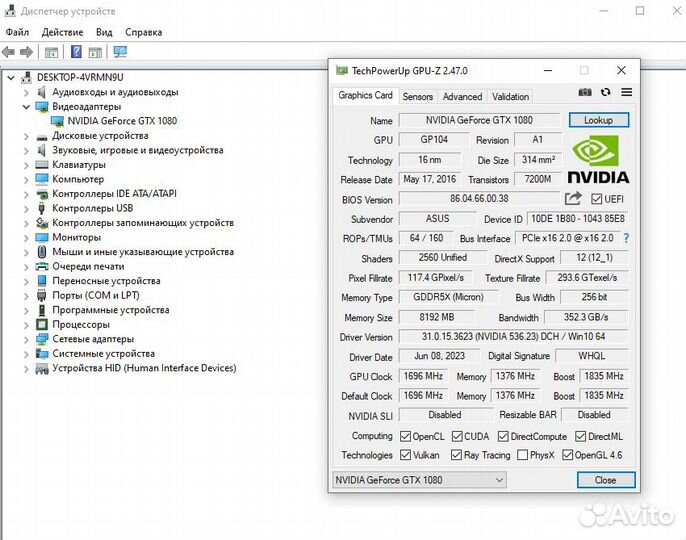This screenshot has width=686, height=540.
Task: Click the GPU-Z refresh icon
Action: pos(606,93)
